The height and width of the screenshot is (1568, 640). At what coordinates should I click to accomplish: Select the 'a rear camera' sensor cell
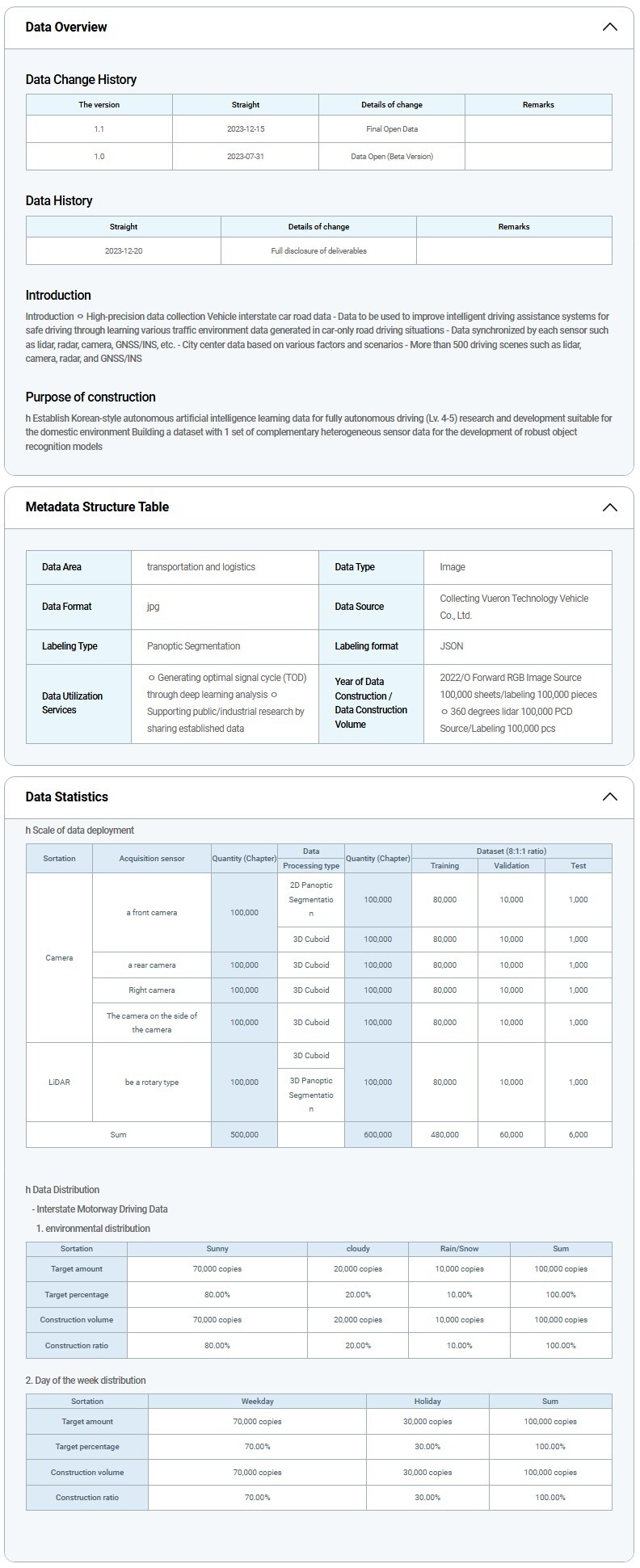(x=151, y=965)
